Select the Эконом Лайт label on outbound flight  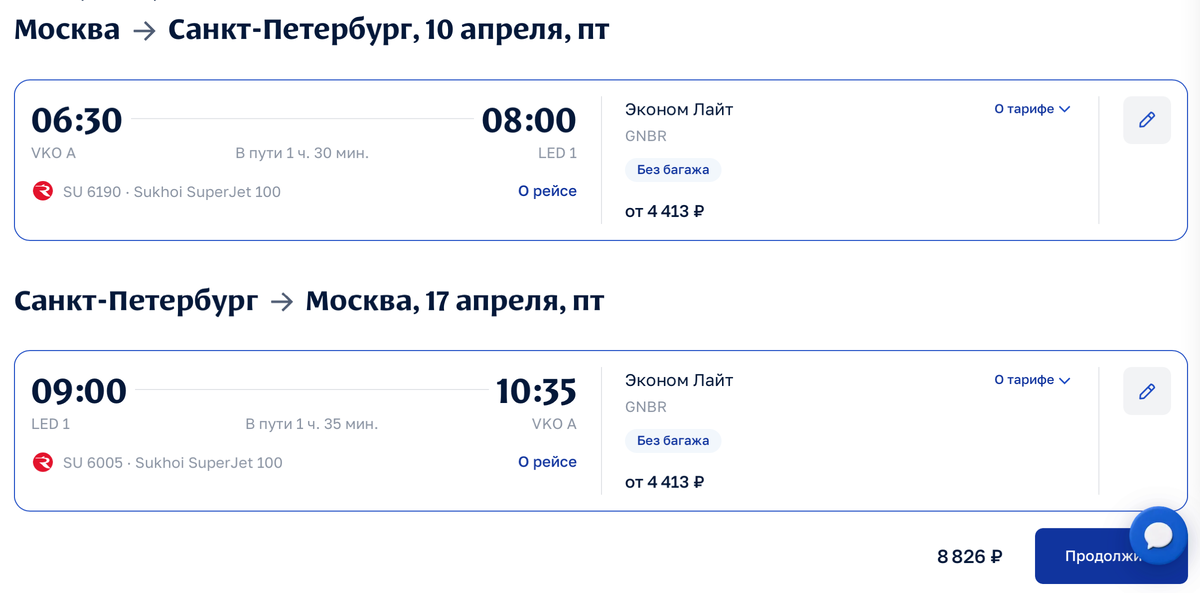pos(679,109)
